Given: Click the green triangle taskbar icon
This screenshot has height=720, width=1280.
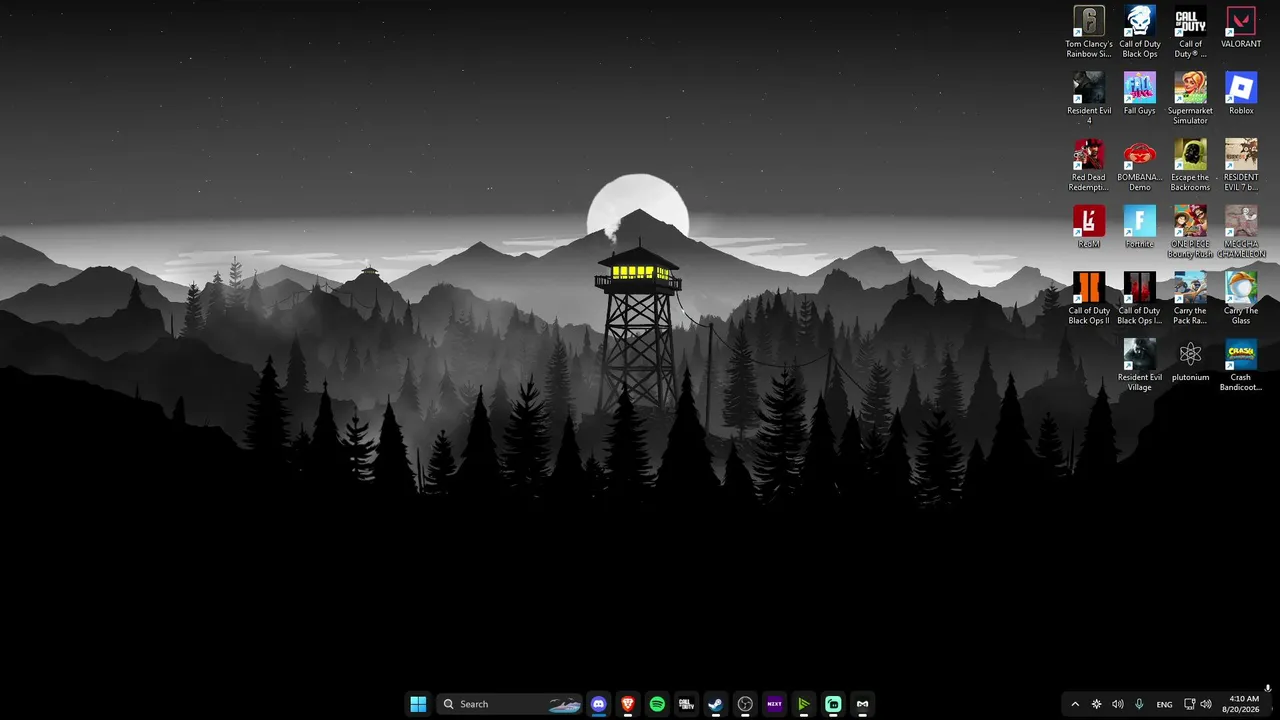Looking at the screenshot, I should click(803, 704).
